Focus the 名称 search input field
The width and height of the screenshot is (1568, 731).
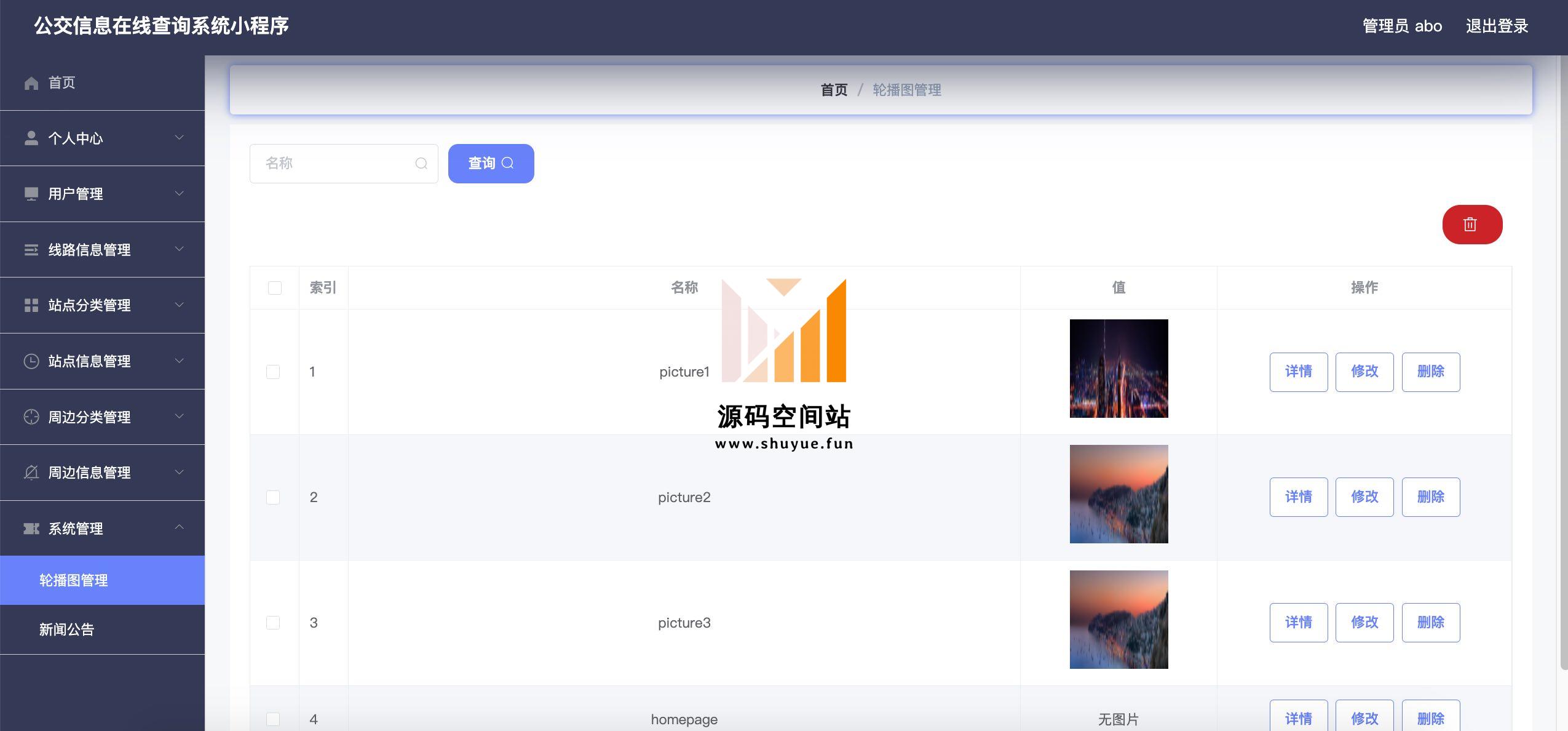(344, 164)
